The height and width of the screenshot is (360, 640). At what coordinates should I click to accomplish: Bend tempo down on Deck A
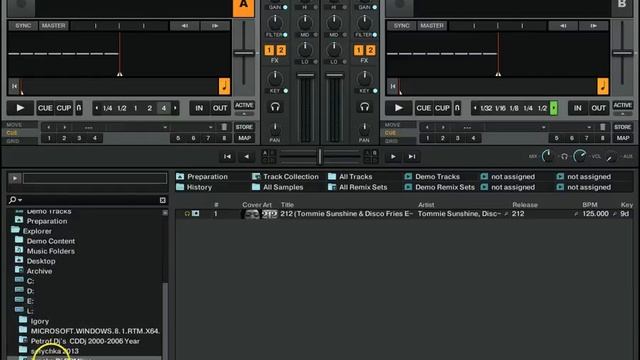tap(184, 26)
